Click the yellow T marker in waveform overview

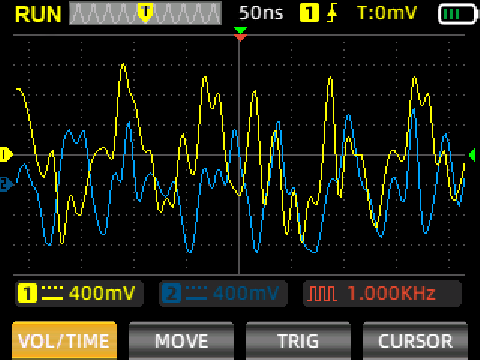145,13
